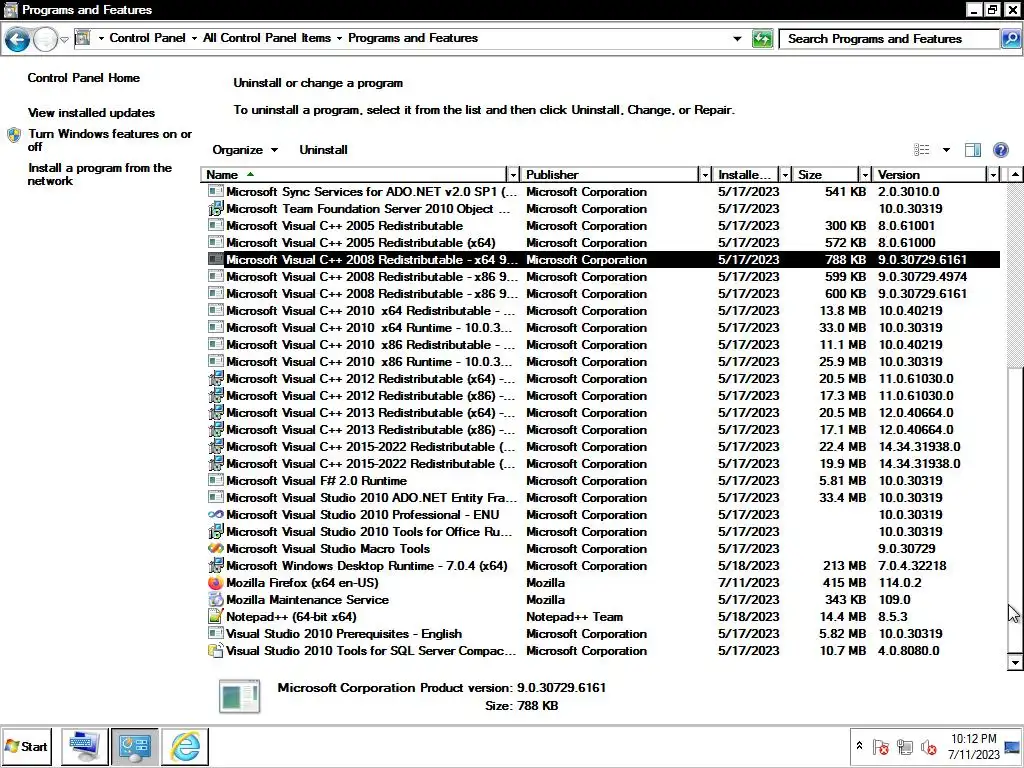Open the recent pages dropdown arrow
1024x768 pixels.
[64, 39]
